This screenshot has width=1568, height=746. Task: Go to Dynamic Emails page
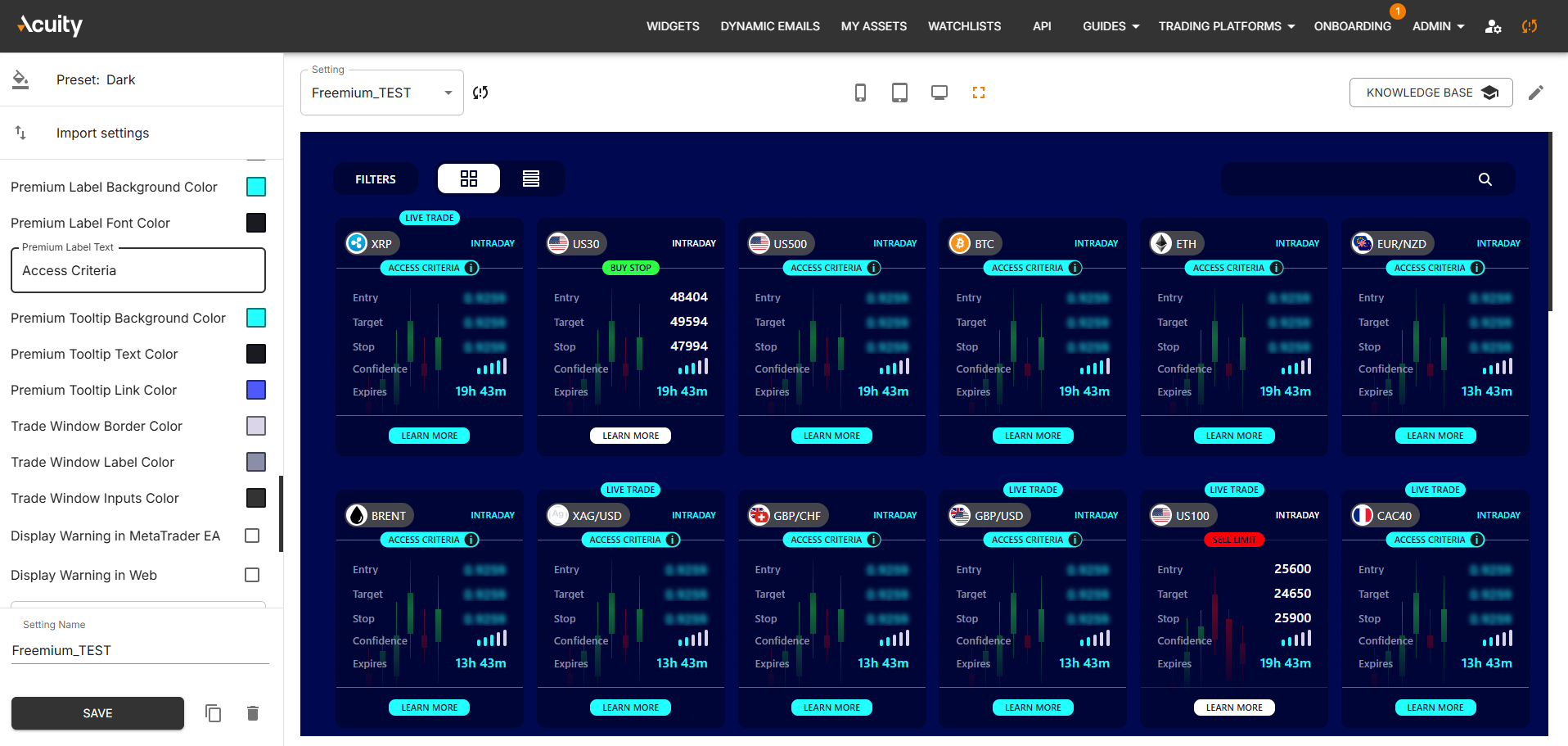pos(770,26)
